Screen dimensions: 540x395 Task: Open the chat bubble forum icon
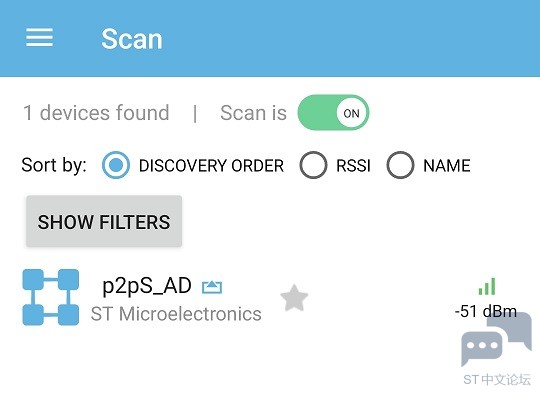[x=496, y=339]
